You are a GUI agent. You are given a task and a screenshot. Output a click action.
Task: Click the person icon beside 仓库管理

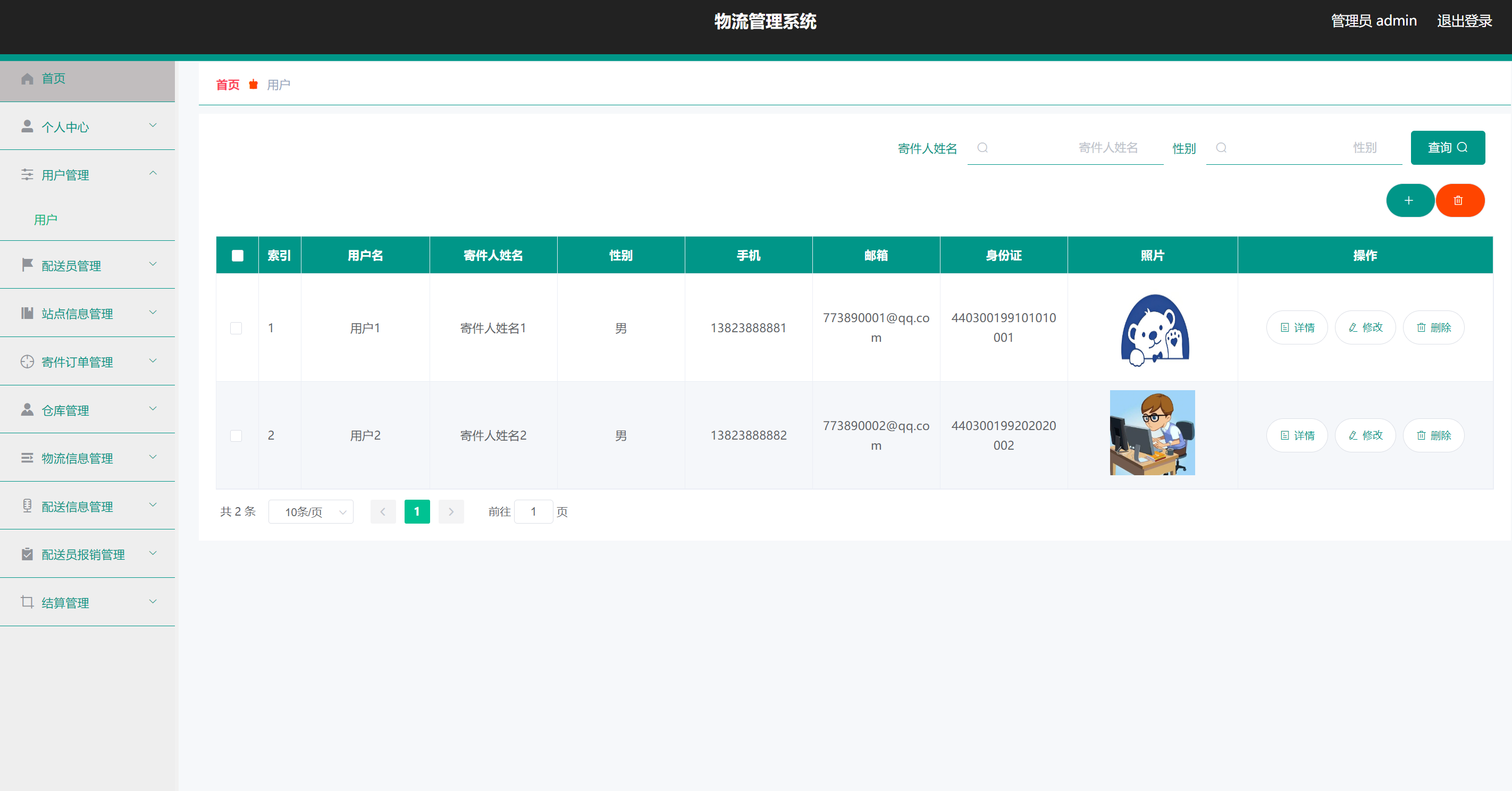click(x=27, y=409)
